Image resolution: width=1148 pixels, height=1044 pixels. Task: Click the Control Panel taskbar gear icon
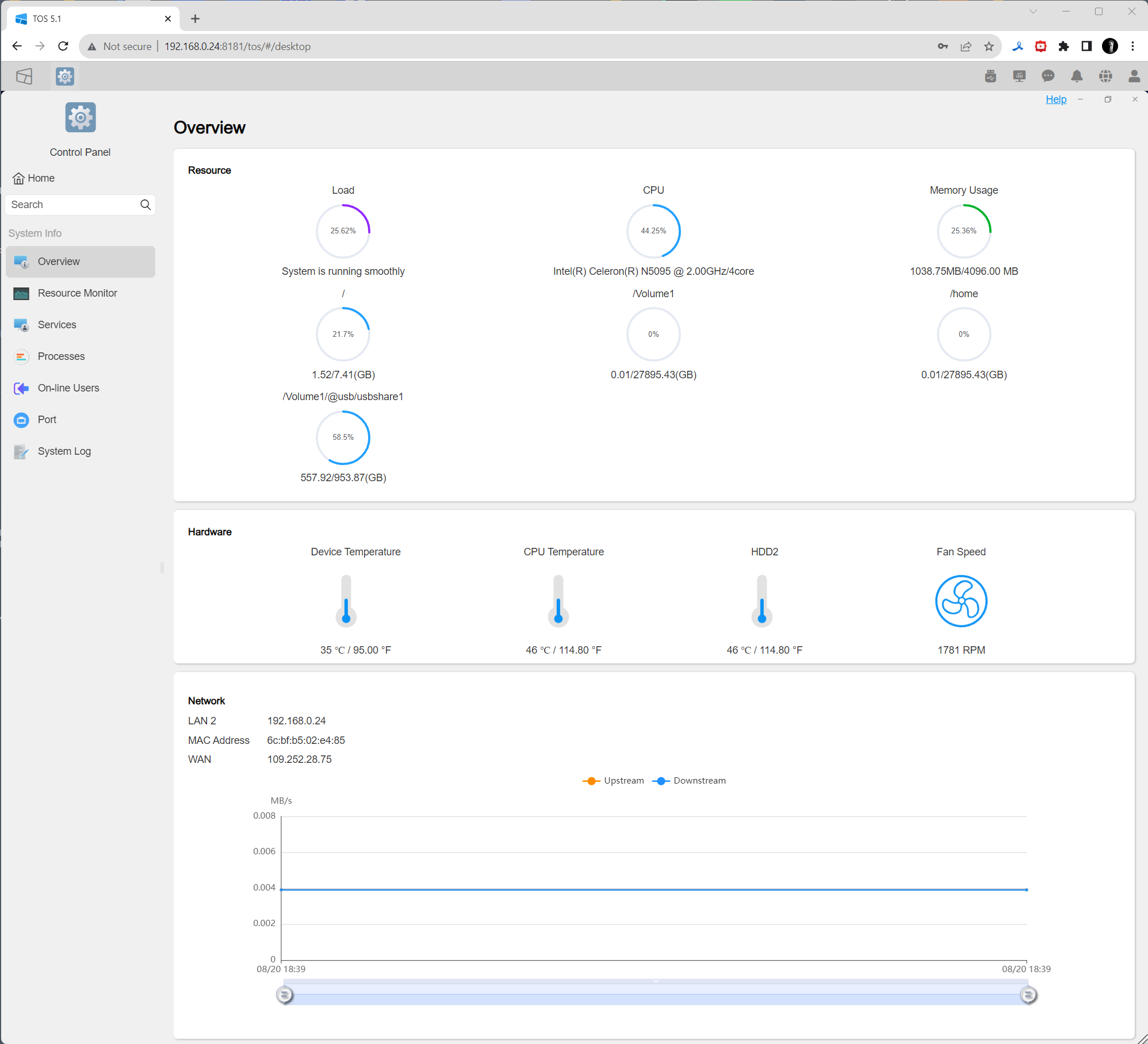tap(65, 76)
